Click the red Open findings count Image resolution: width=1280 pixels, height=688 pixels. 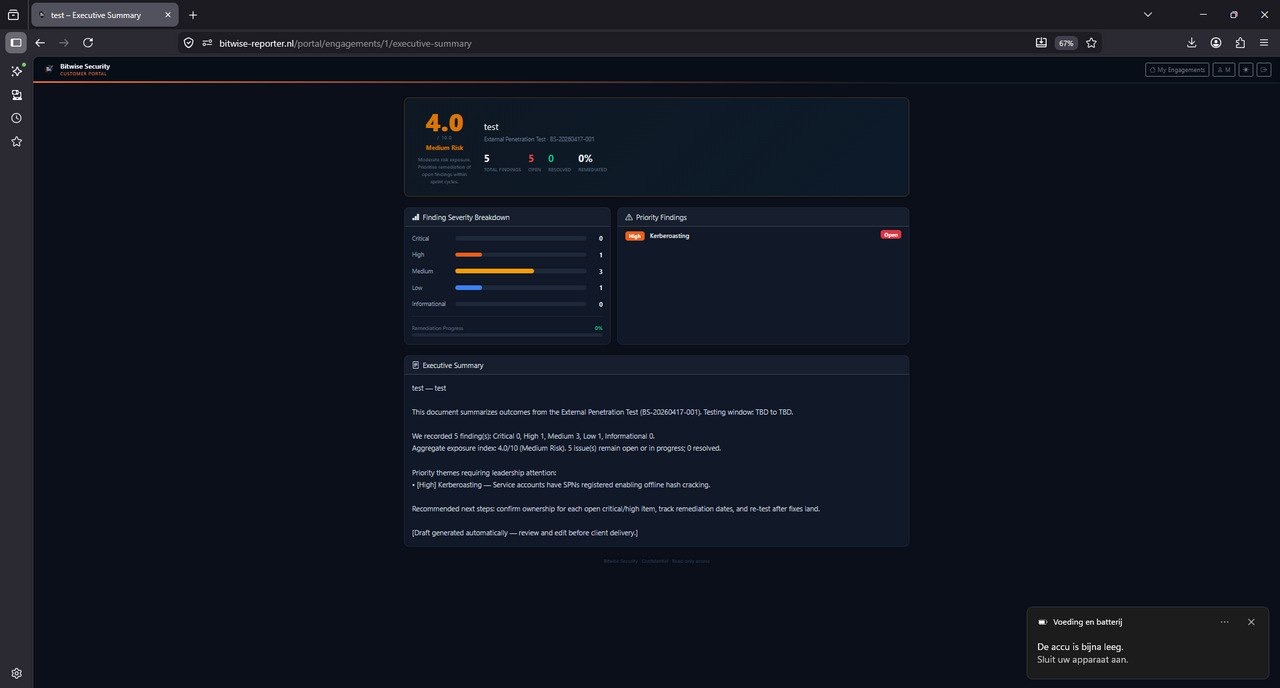coord(531,158)
